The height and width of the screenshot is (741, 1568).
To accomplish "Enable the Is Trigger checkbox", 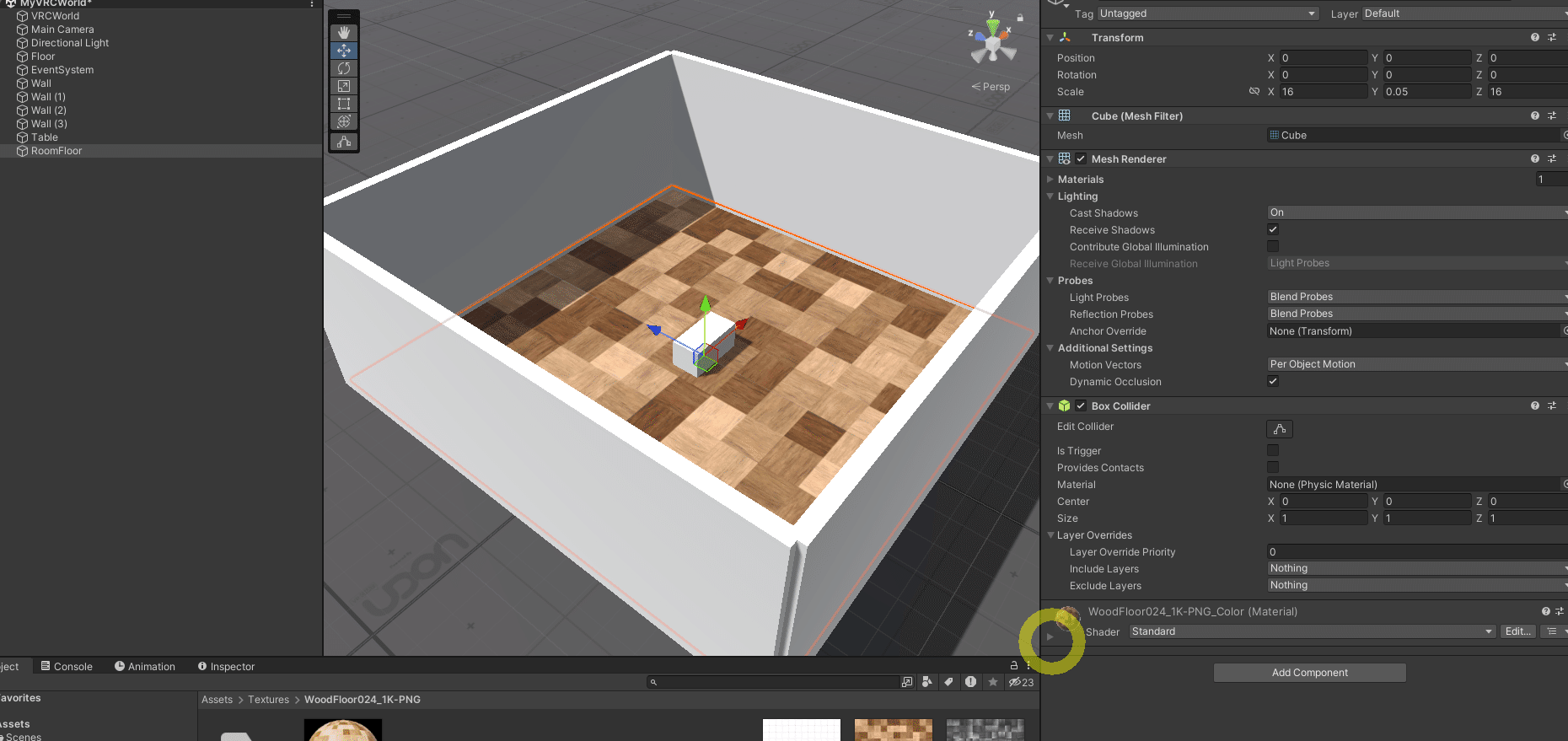I will (x=1273, y=451).
